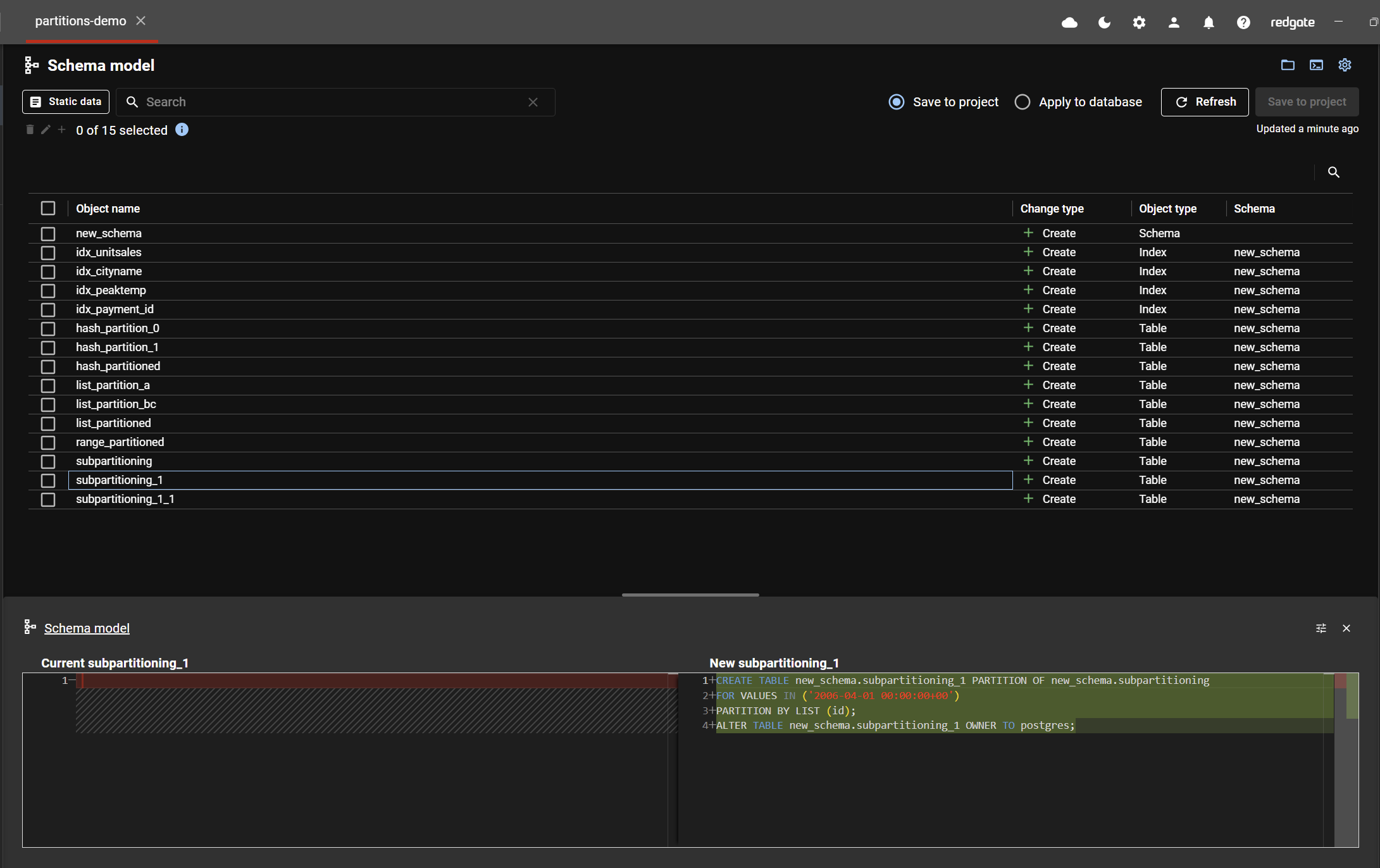The height and width of the screenshot is (868, 1380).
Task: Click the table search magnifier icon
Action: pyautogui.click(x=1333, y=172)
